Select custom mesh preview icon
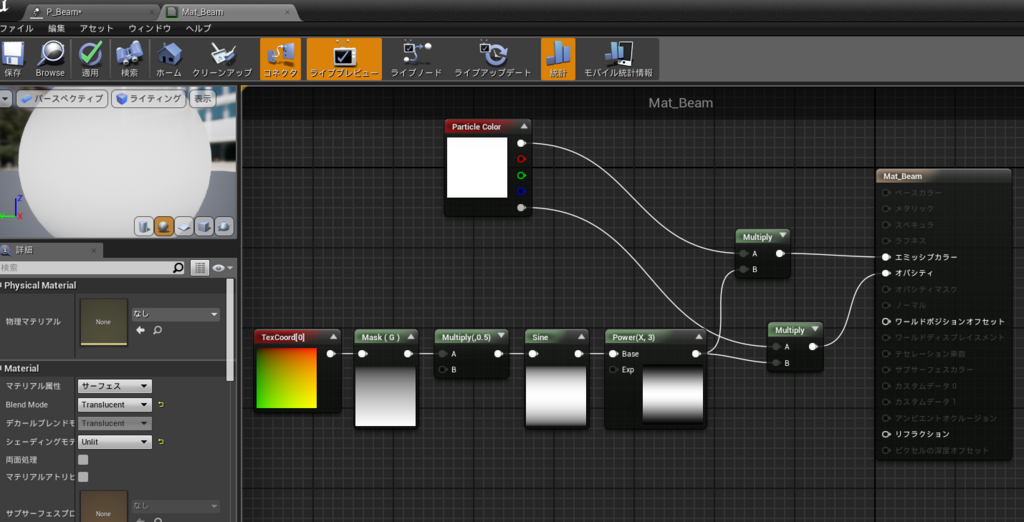Screen dimensions: 1024x522 224,226
